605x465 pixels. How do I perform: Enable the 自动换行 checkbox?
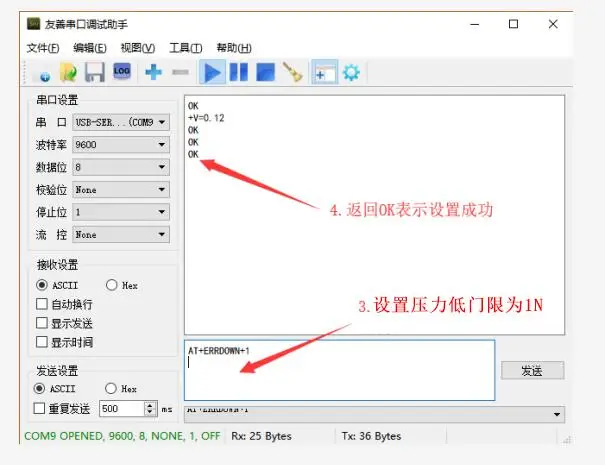tap(42, 304)
